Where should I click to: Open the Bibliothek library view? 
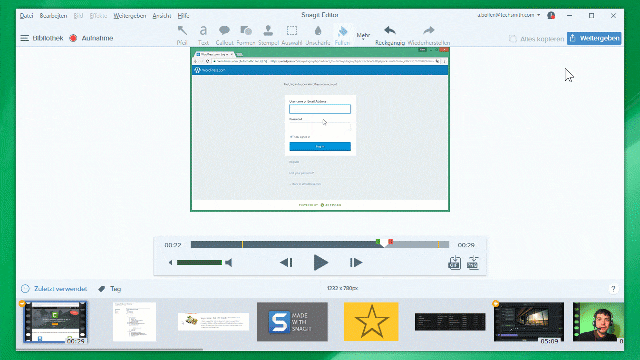click(x=42, y=38)
